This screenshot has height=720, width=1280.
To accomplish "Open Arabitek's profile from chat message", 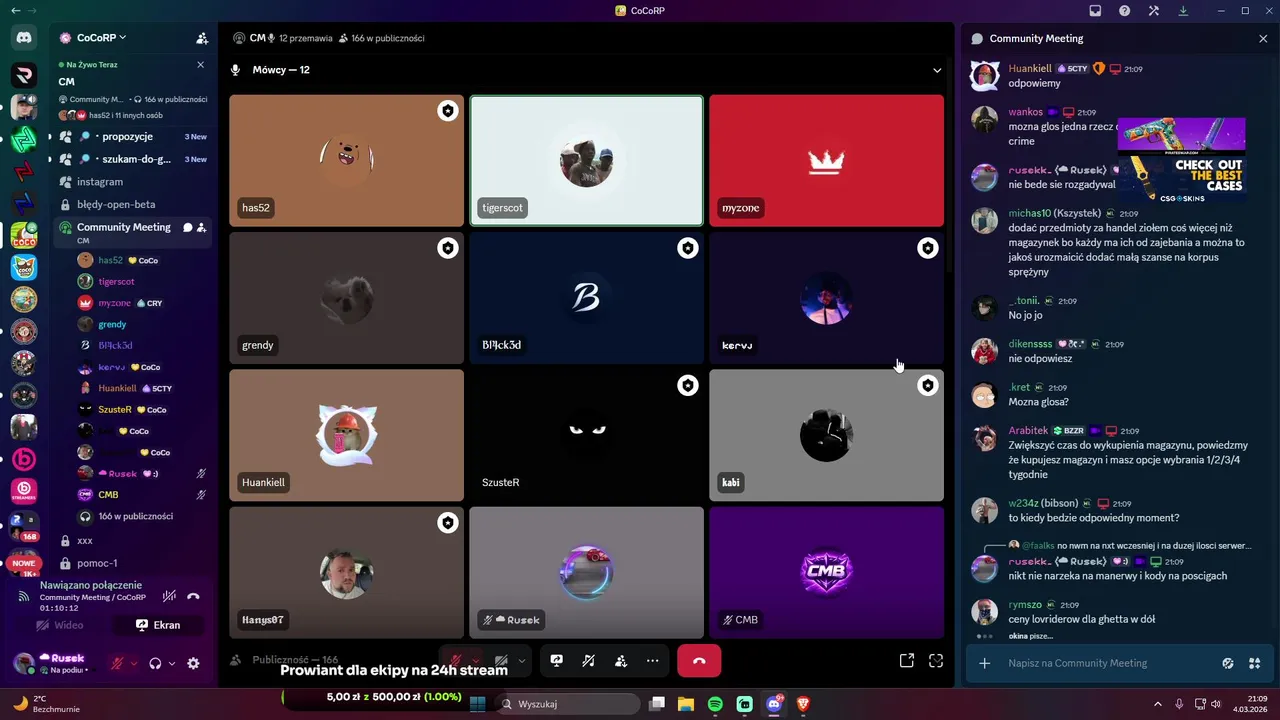I will pos(1028,431).
